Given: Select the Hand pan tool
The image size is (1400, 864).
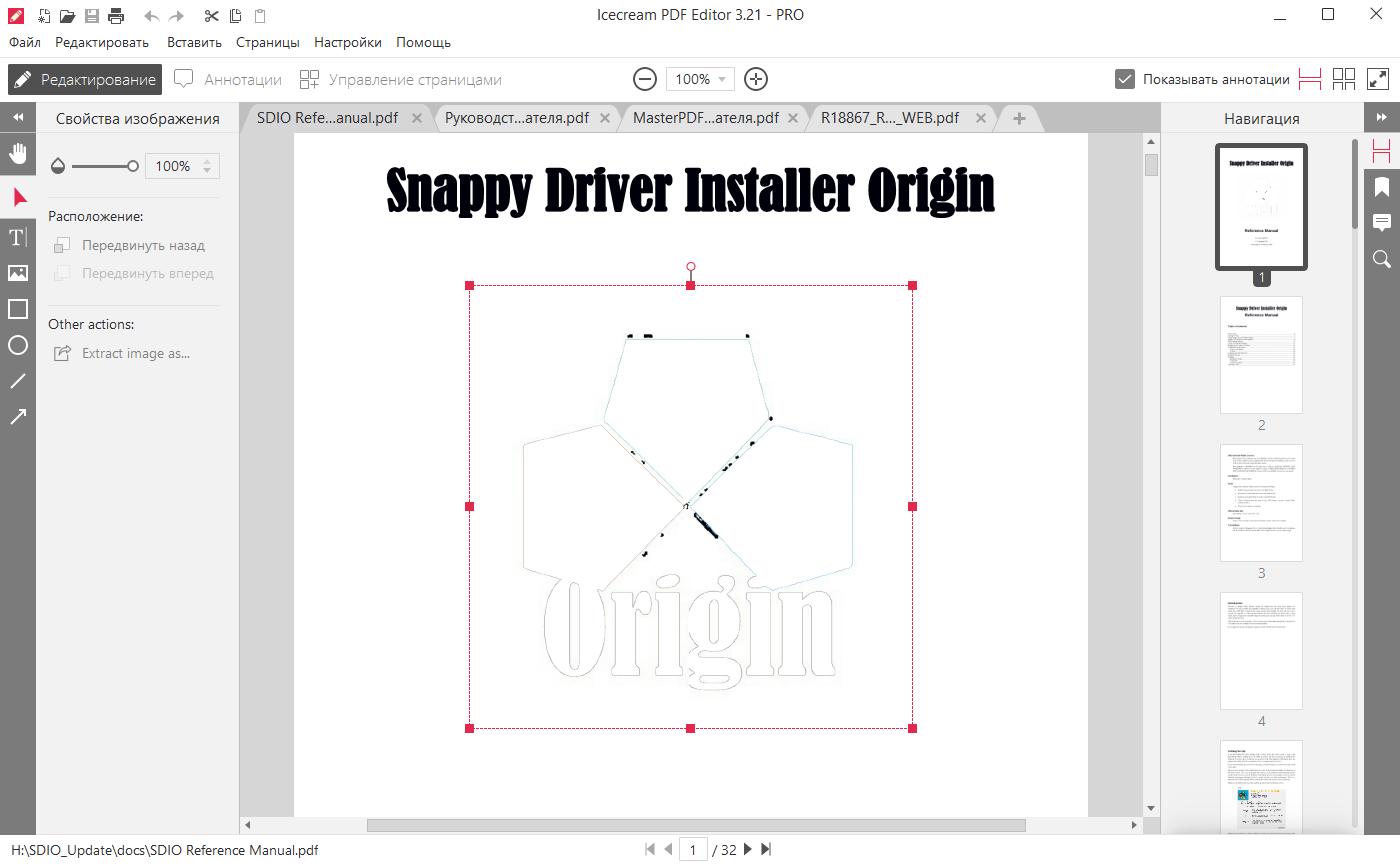Looking at the screenshot, I should [17, 153].
